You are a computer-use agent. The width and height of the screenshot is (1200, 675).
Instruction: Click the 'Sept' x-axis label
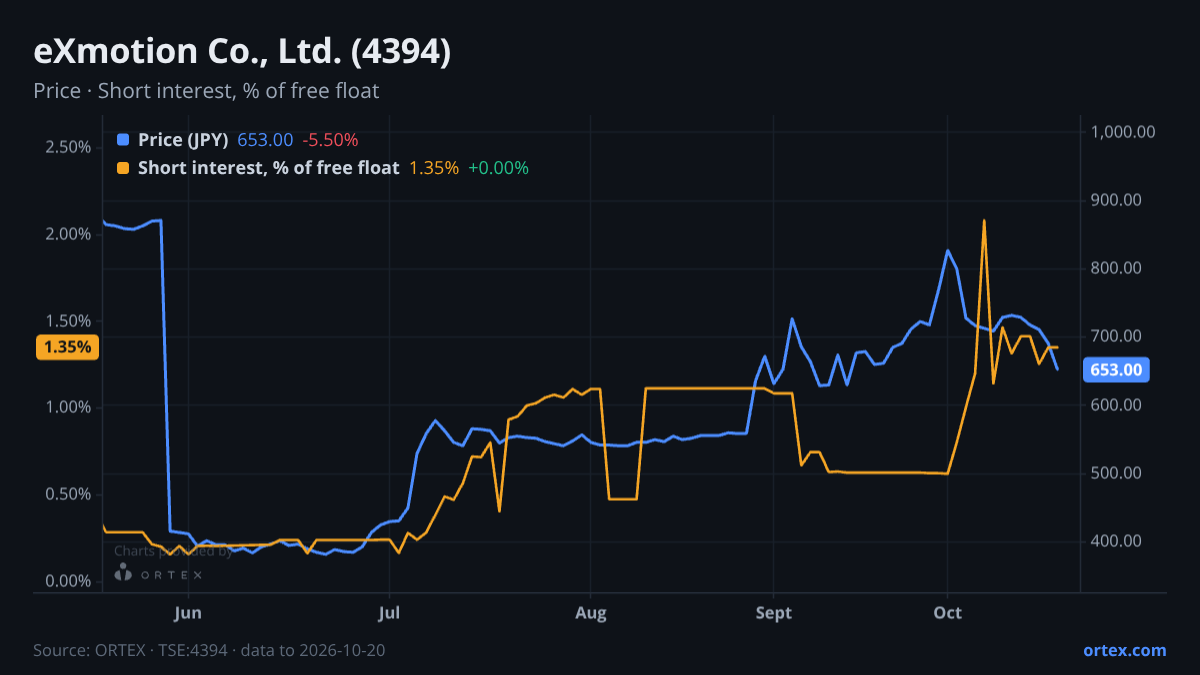(773, 612)
